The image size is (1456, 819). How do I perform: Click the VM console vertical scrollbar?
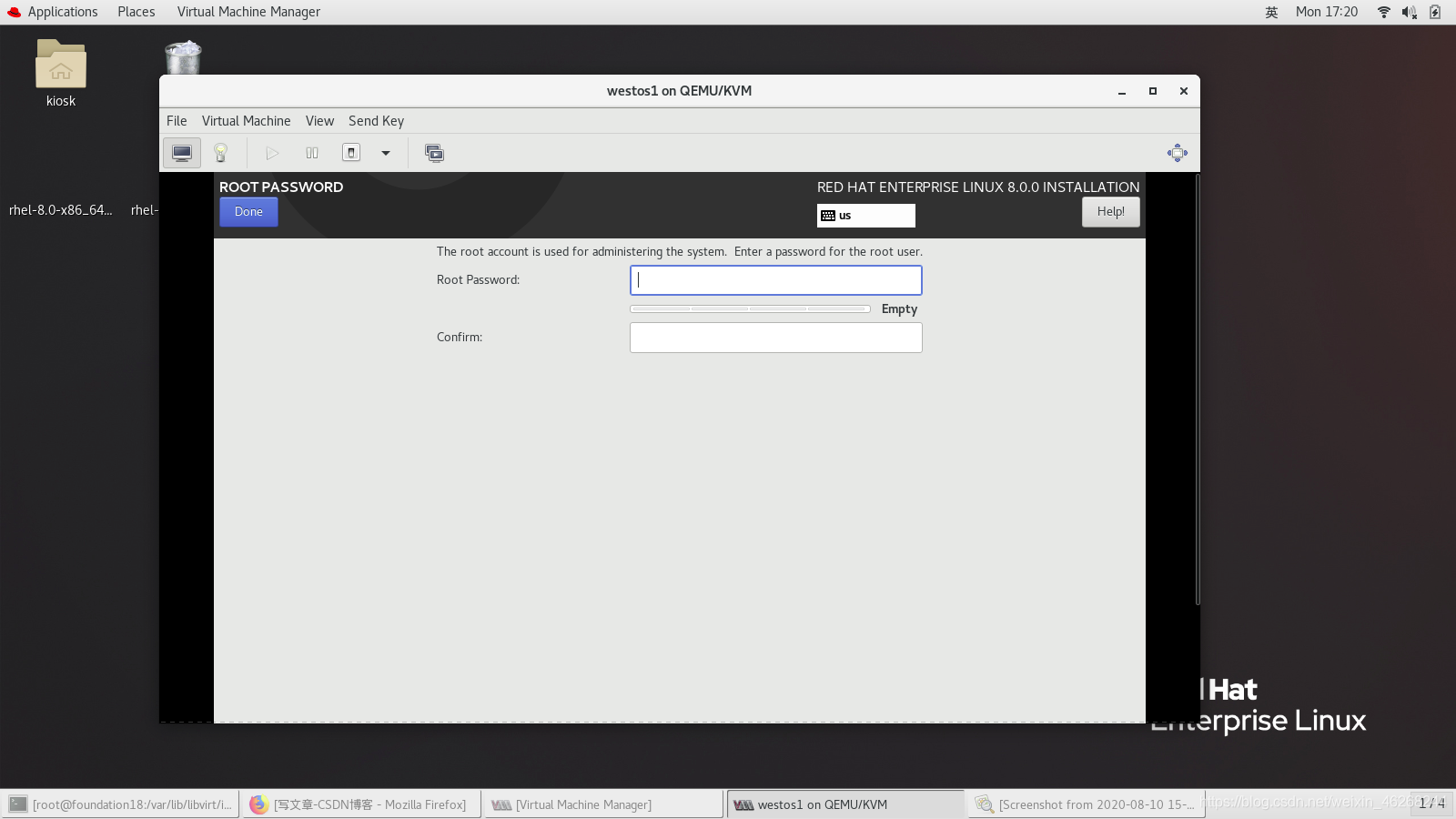(1198, 389)
